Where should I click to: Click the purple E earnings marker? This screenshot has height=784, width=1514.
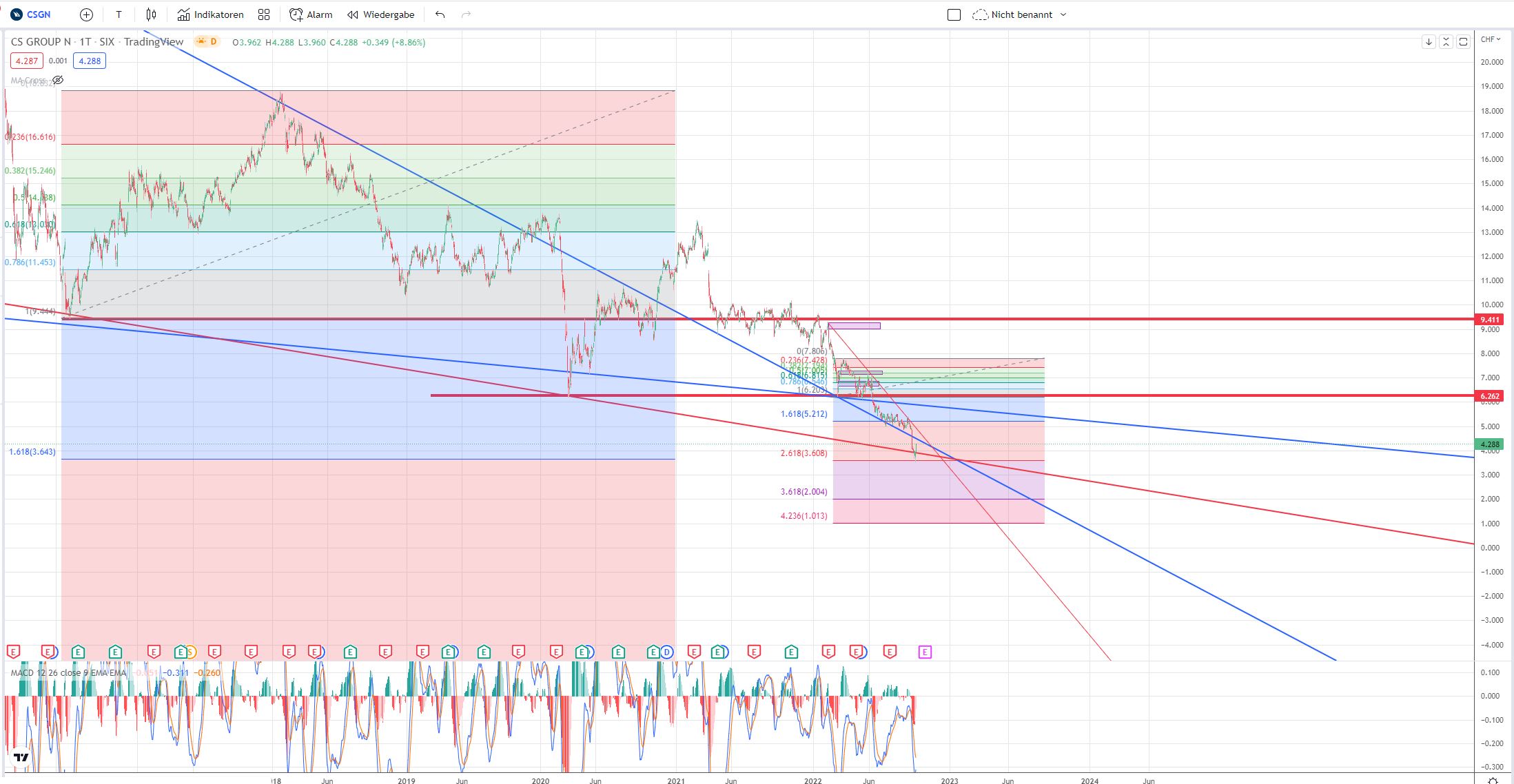click(925, 652)
